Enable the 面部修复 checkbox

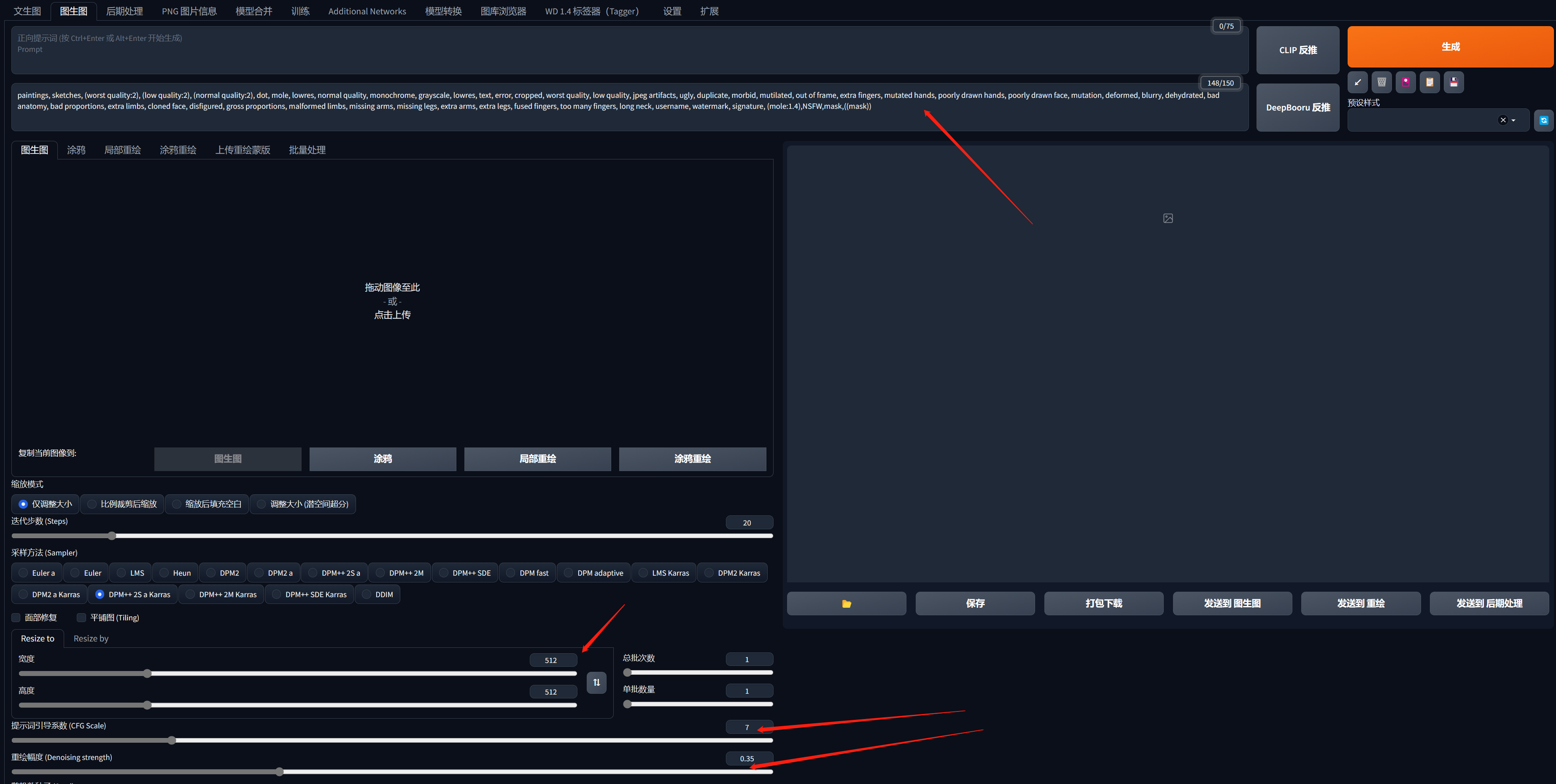click(x=16, y=617)
